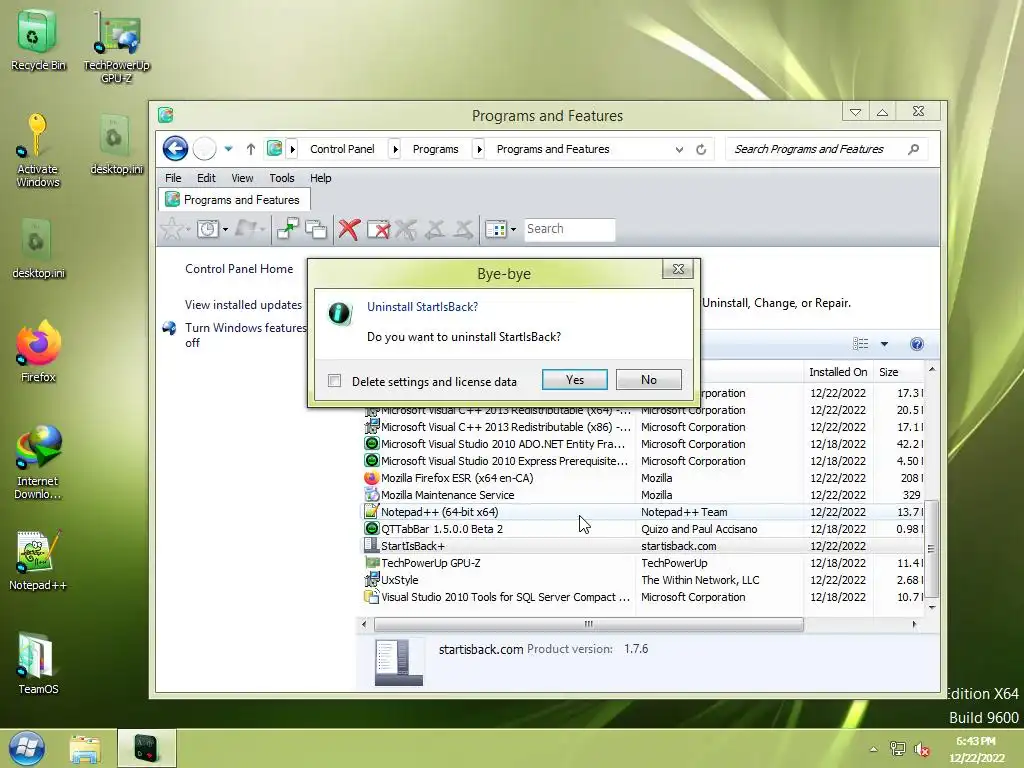Sort by the Installed On column header
The width and height of the screenshot is (1024, 768).
click(x=838, y=372)
